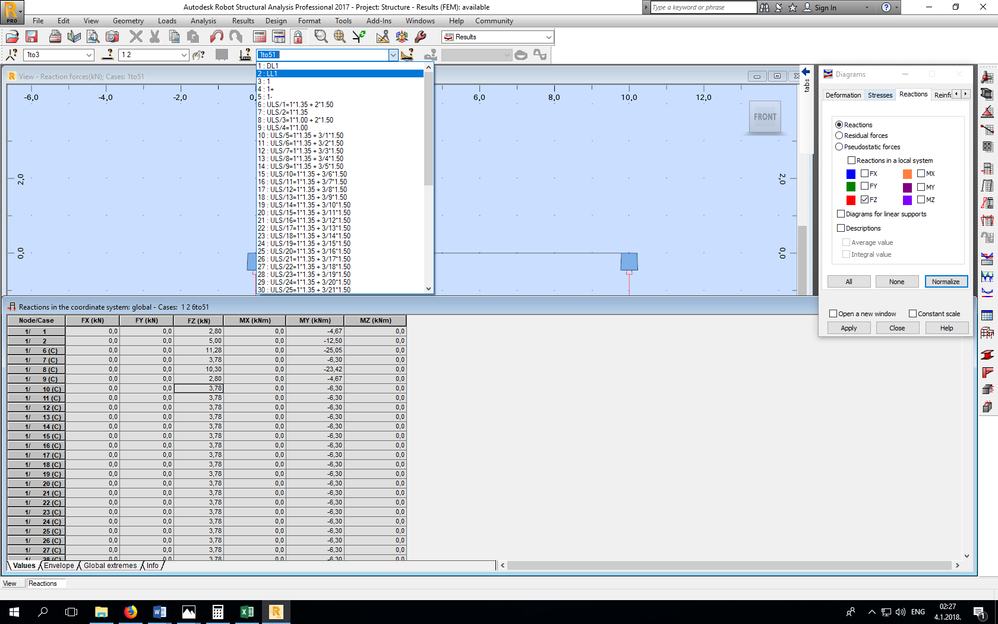This screenshot has height=624, width=998.
Task: Collapse the load case dropdown arrow beside 1to51
Action: 393,55
